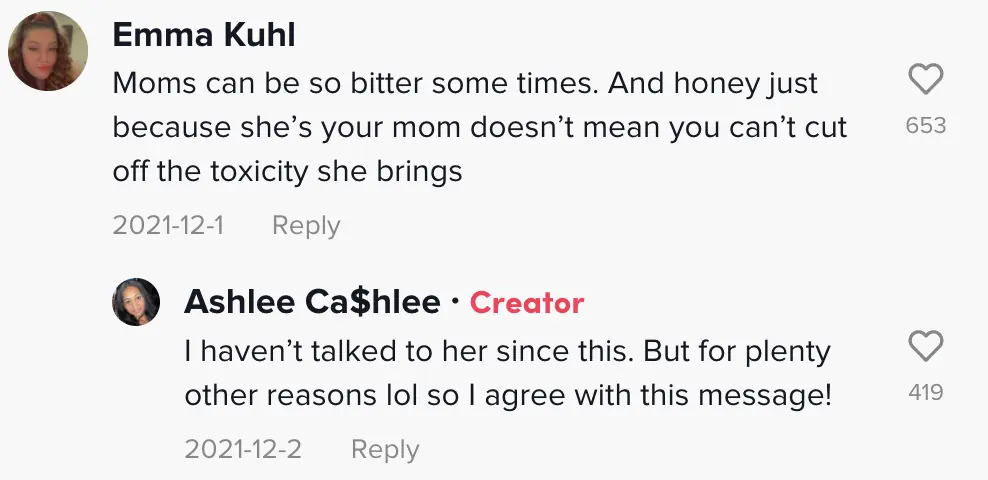The image size is (988, 480).
Task: Click the line "I haven't talked to her since this"
Action: tap(507, 352)
